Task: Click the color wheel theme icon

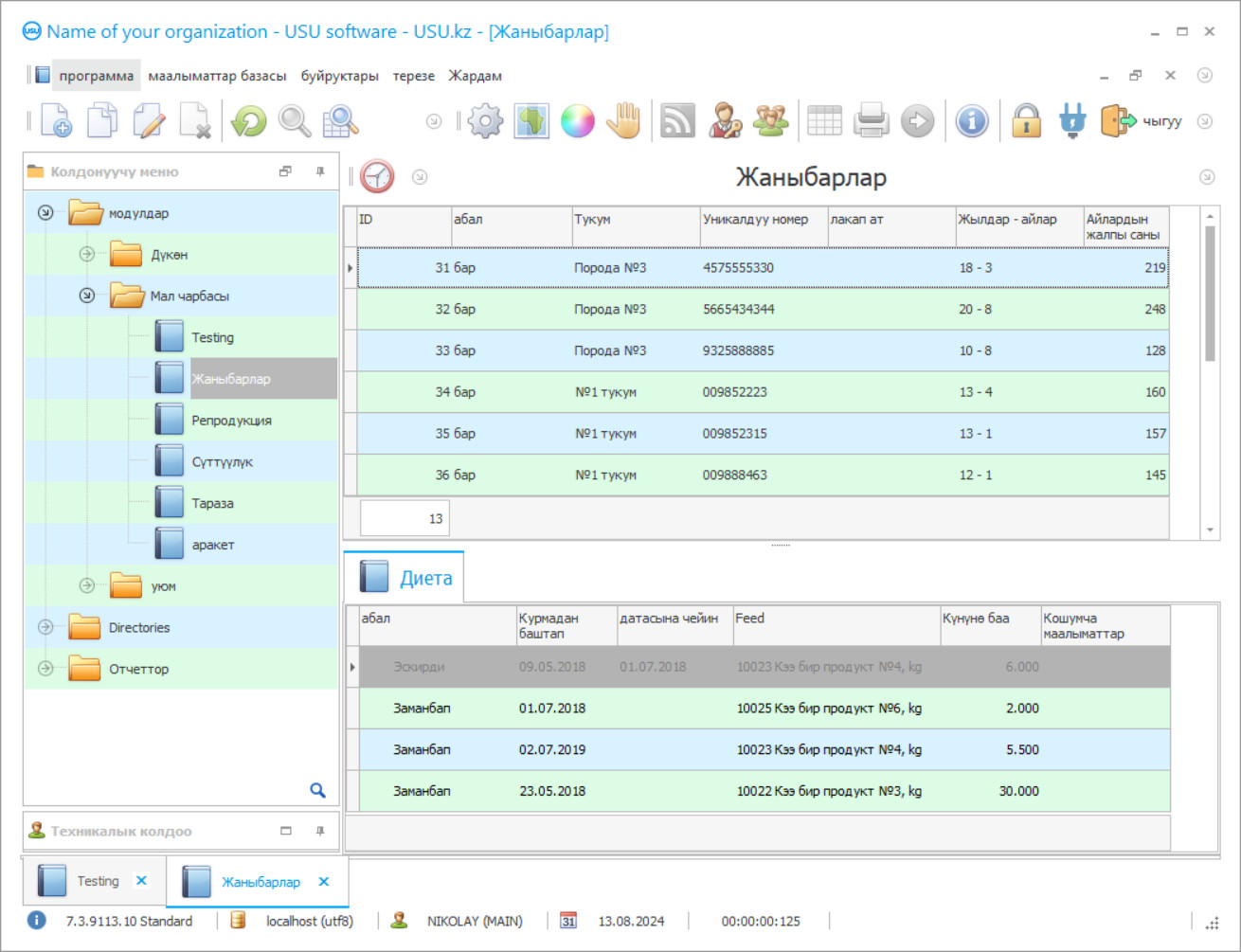Action: click(x=577, y=121)
